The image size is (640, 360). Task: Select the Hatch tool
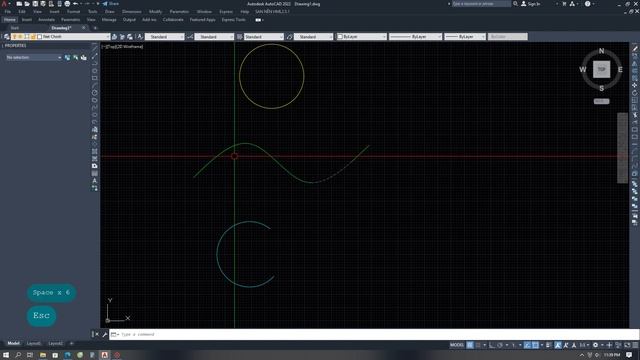click(x=94, y=151)
